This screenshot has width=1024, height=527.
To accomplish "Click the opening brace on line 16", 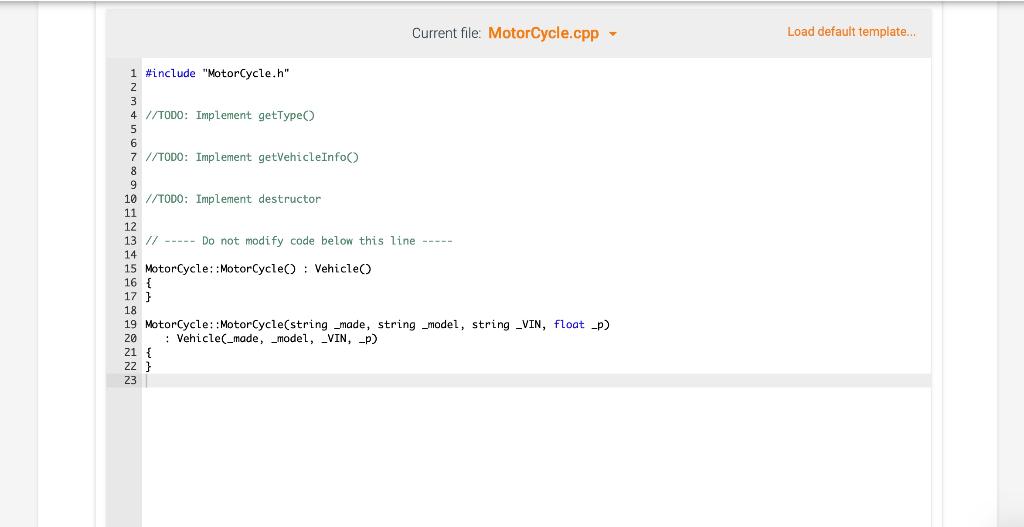I will pos(148,283).
